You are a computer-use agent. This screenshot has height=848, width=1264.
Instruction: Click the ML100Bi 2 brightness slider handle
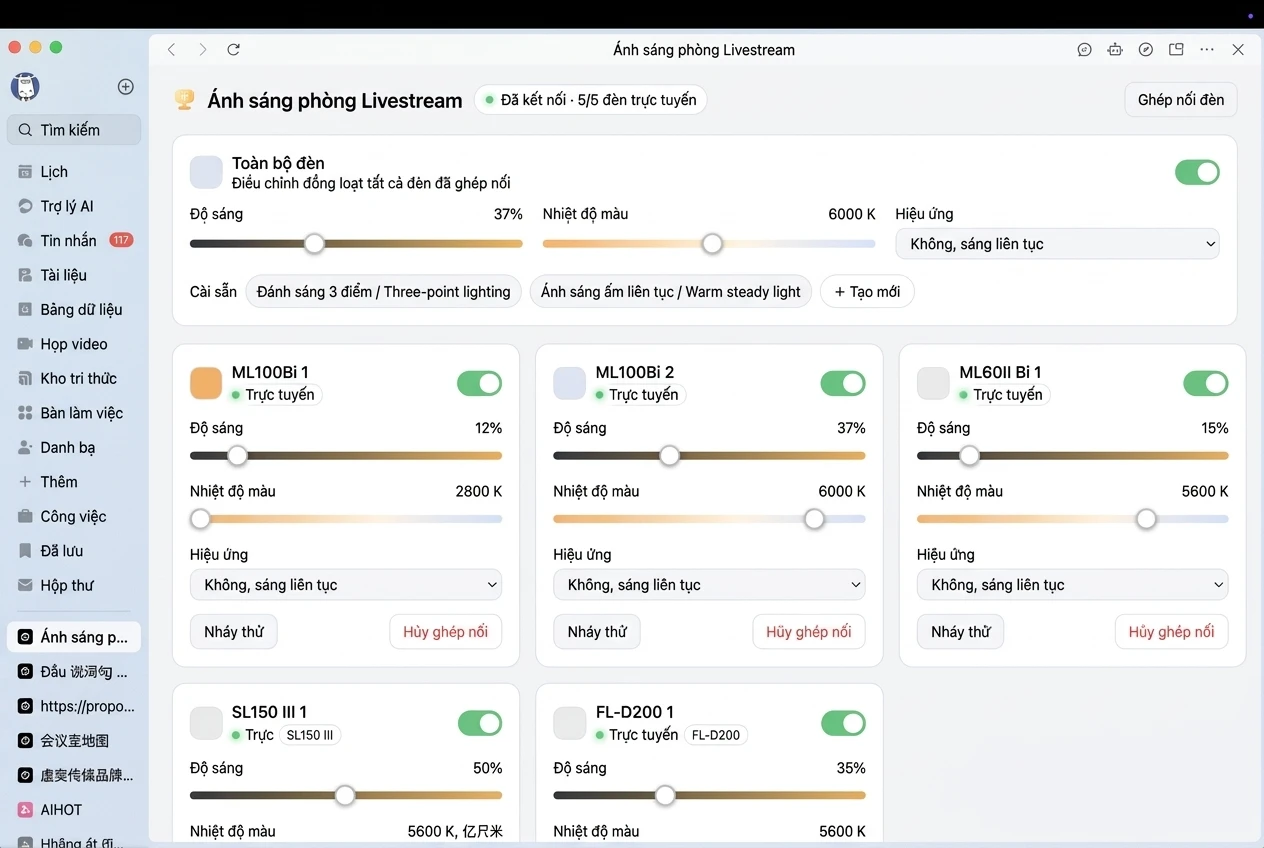(x=669, y=456)
